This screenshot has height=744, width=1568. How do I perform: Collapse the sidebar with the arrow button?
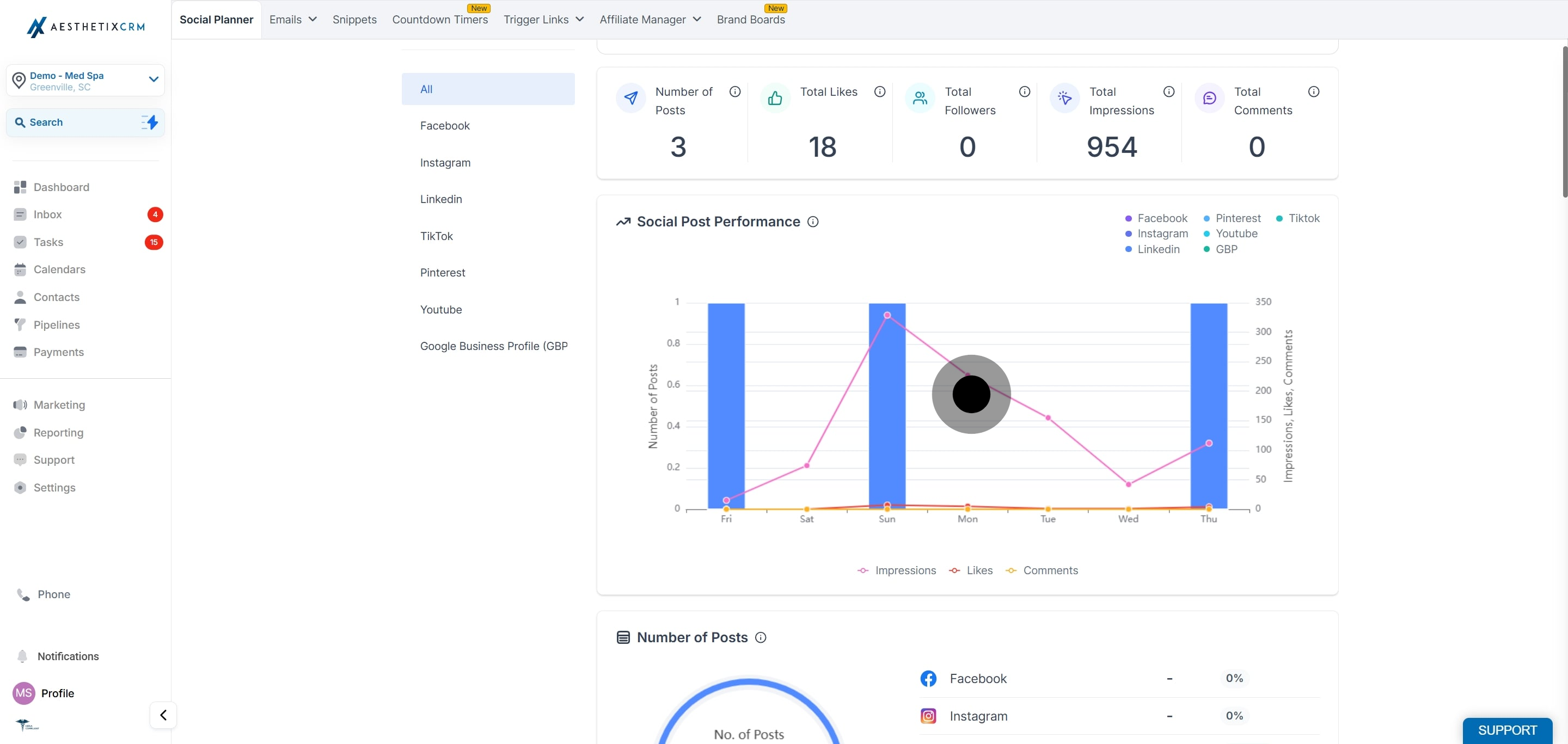(x=163, y=715)
